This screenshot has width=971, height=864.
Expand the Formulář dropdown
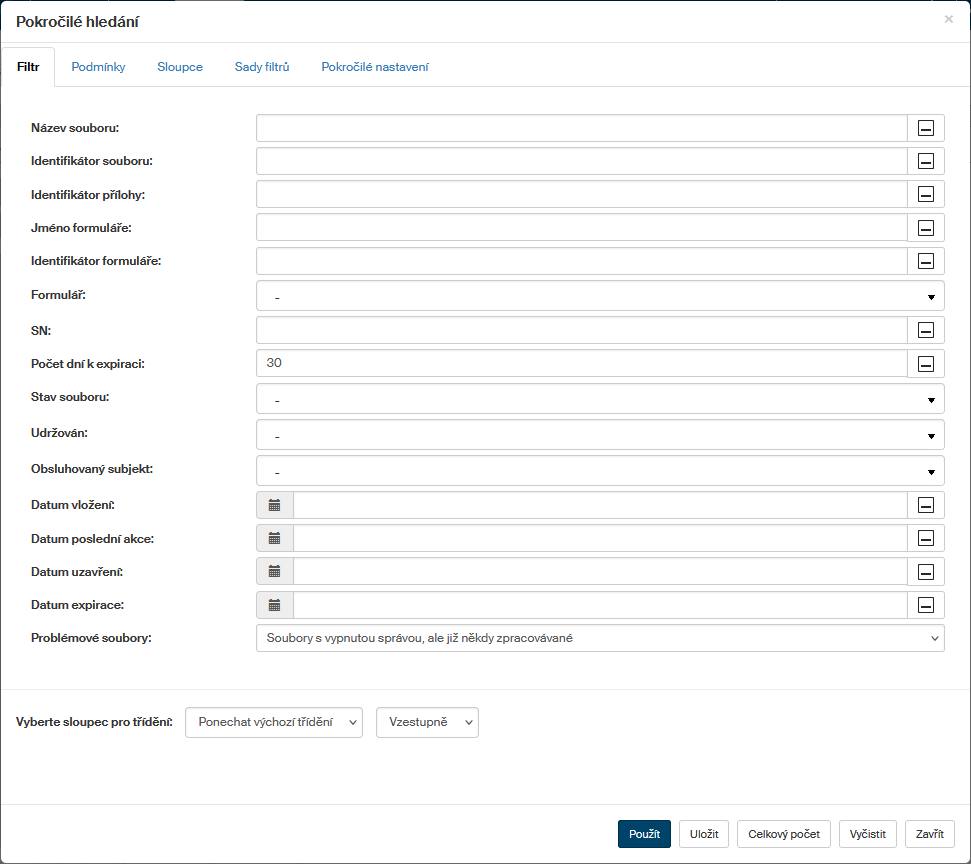600,296
